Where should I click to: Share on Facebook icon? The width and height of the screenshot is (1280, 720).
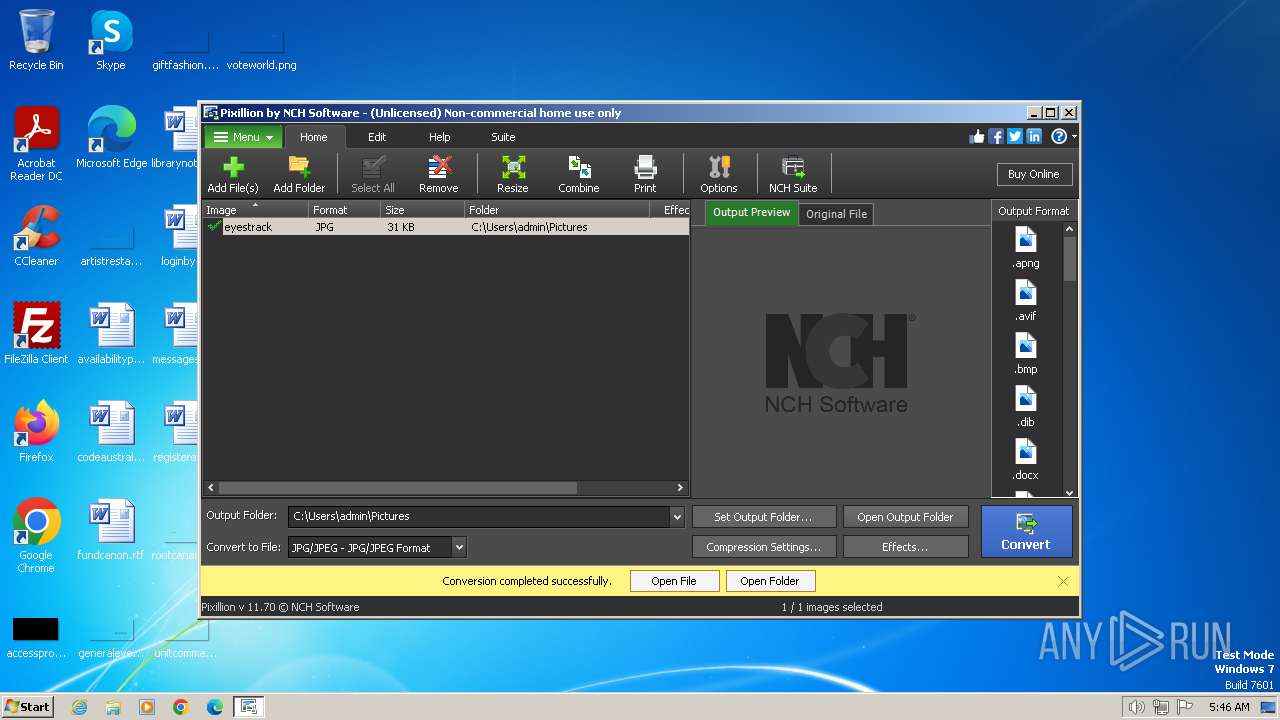tap(996, 137)
